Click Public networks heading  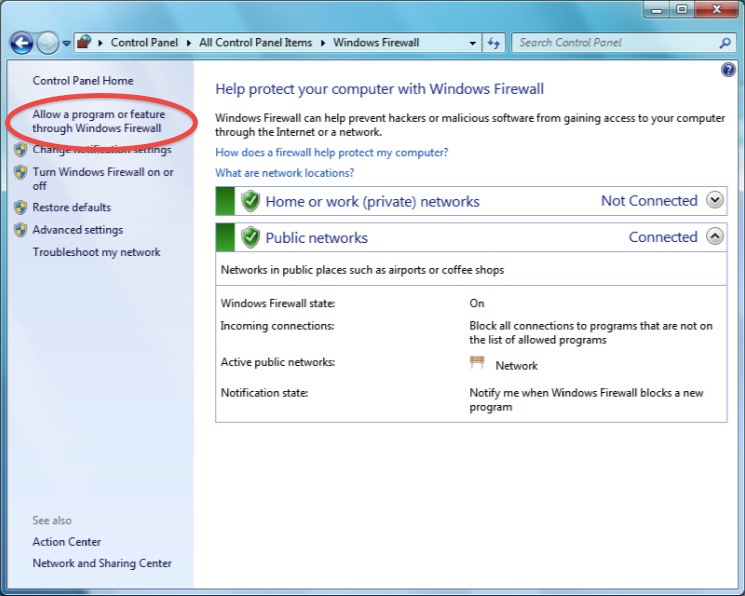pyautogui.click(x=316, y=238)
